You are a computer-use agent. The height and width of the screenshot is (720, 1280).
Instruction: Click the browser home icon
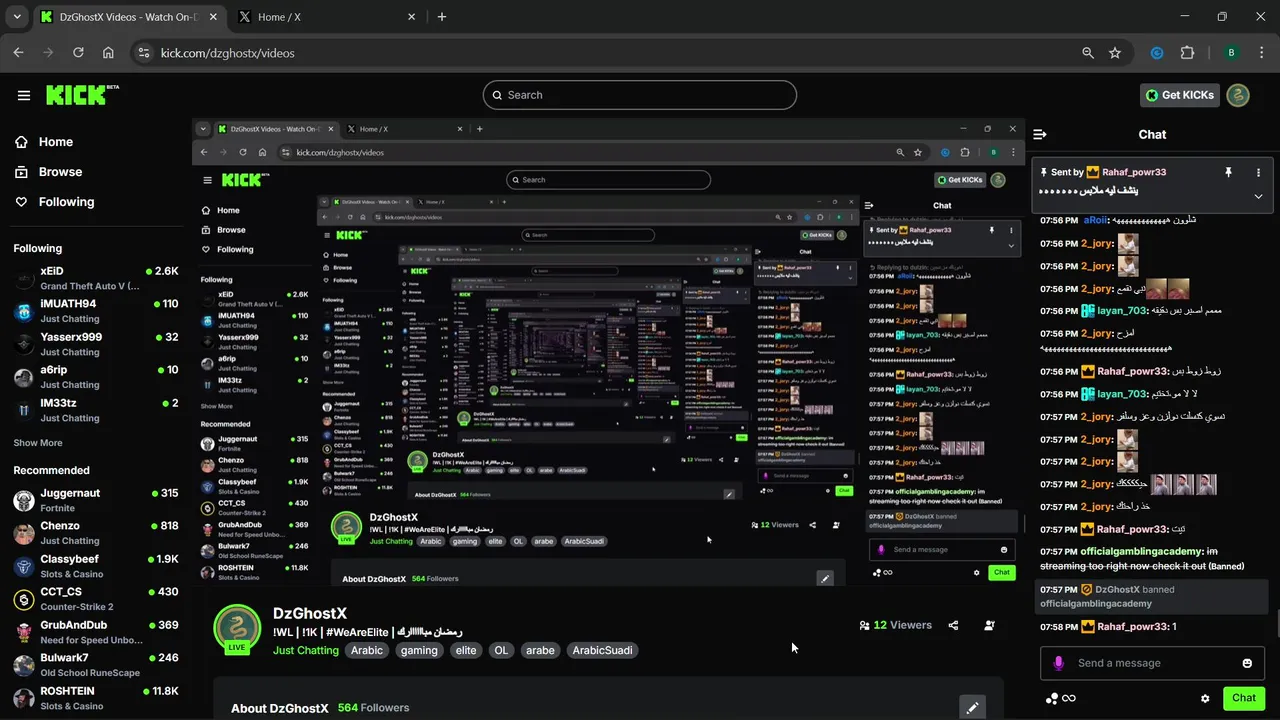pyautogui.click(x=108, y=53)
